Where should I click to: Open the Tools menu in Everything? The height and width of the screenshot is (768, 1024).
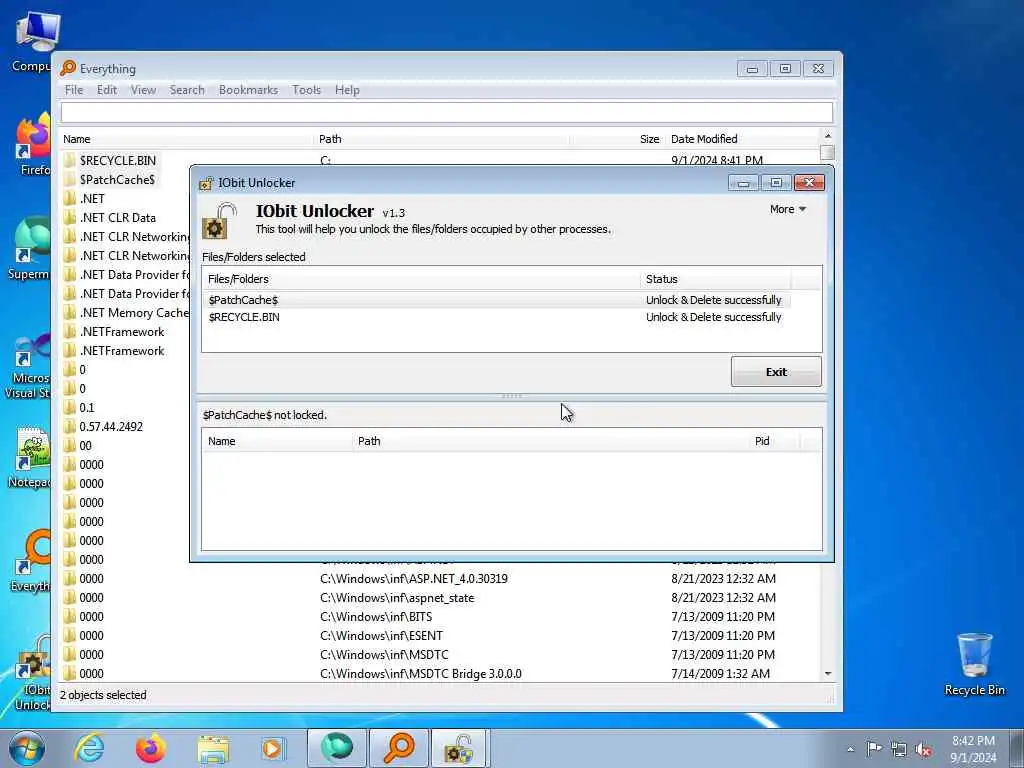pyautogui.click(x=306, y=89)
